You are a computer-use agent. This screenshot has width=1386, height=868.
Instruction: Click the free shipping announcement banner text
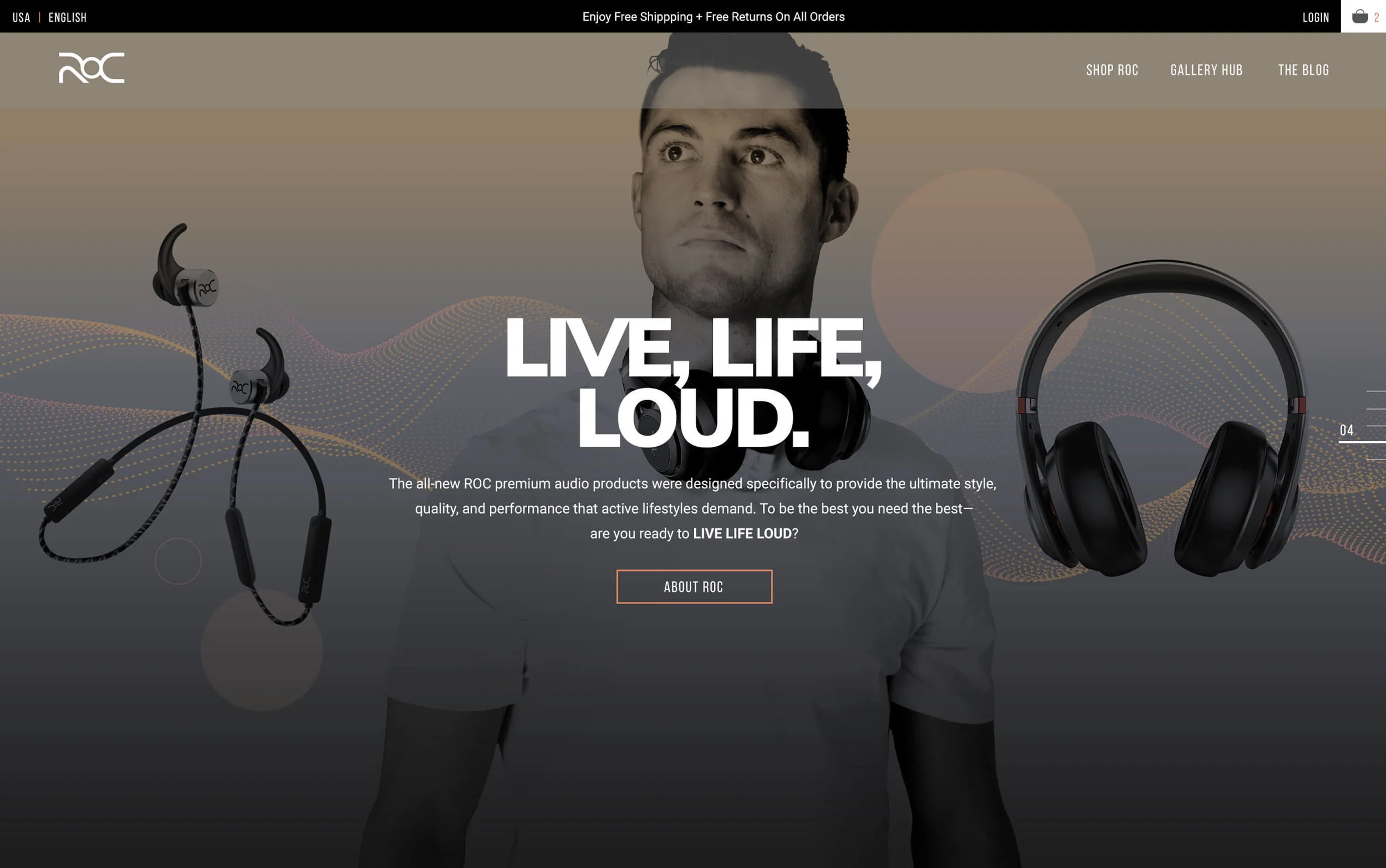[x=713, y=17]
